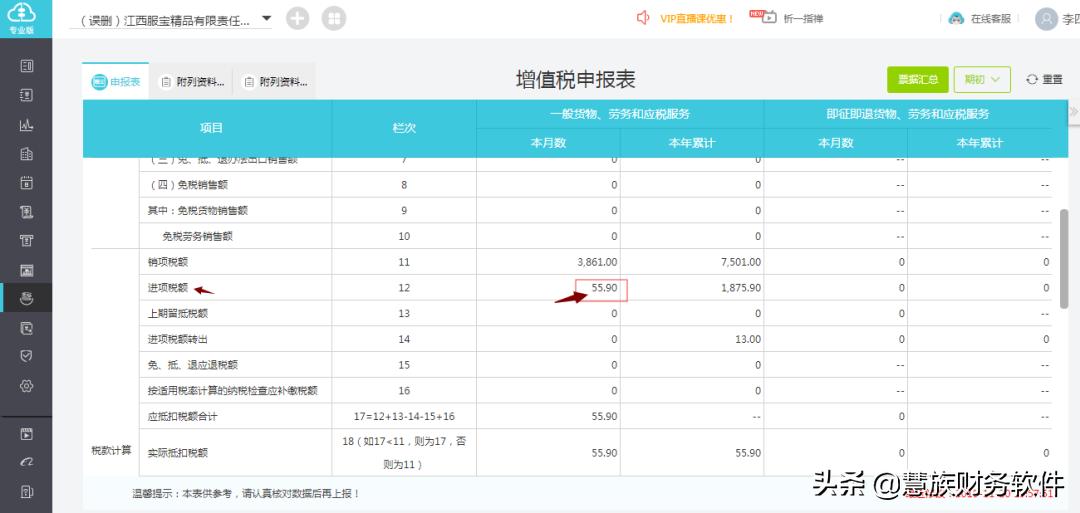Open the video play icon in sidebar
Viewport: 1080px width, 513px height.
pyautogui.click(x=26, y=434)
